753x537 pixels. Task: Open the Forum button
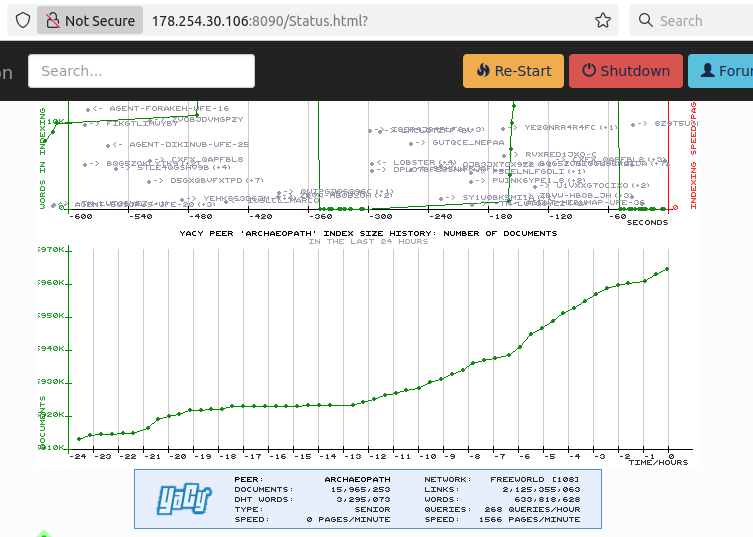tap(721, 71)
